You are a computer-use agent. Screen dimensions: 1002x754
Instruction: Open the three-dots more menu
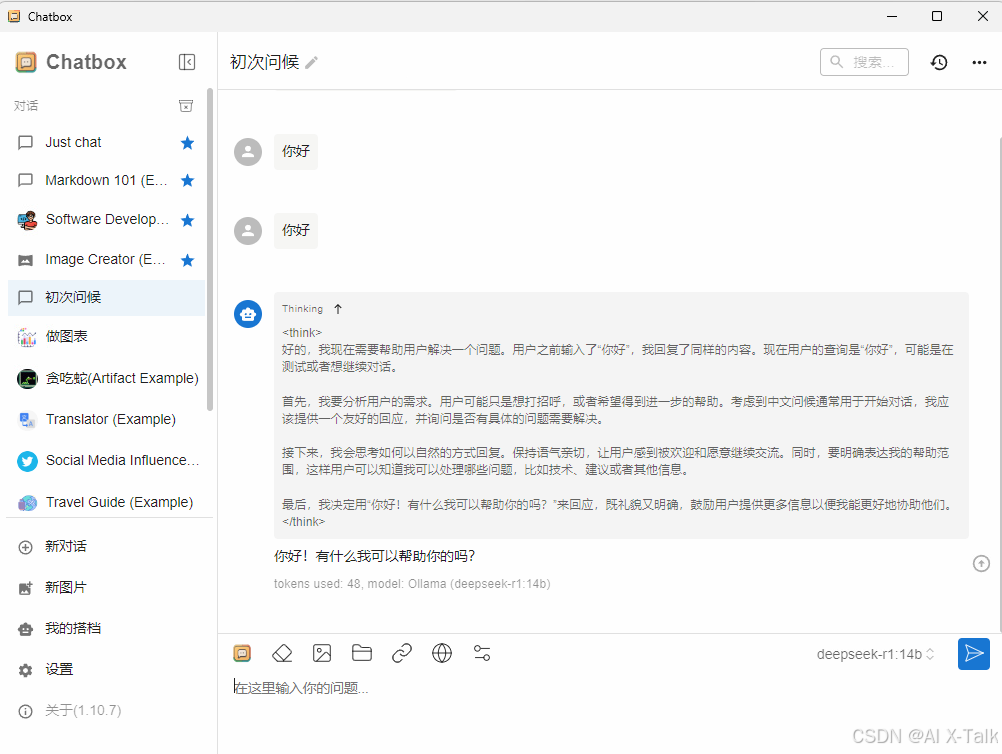979,62
